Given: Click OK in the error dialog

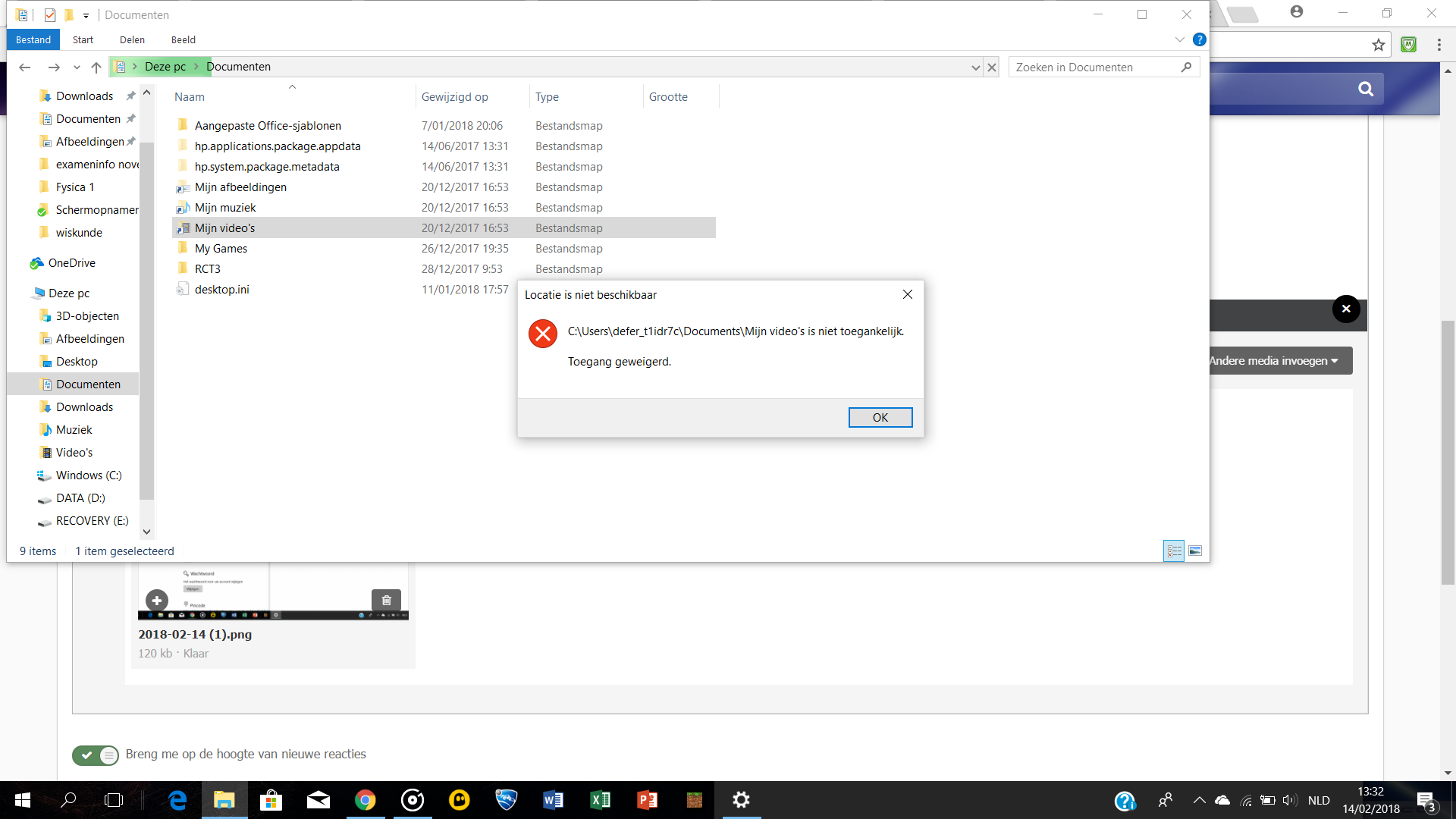Looking at the screenshot, I should point(880,417).
